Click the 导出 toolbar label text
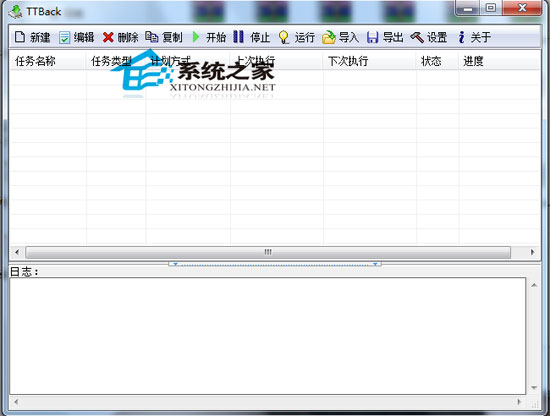The width and height of the screenshot is (550, 416). [393, 37]
